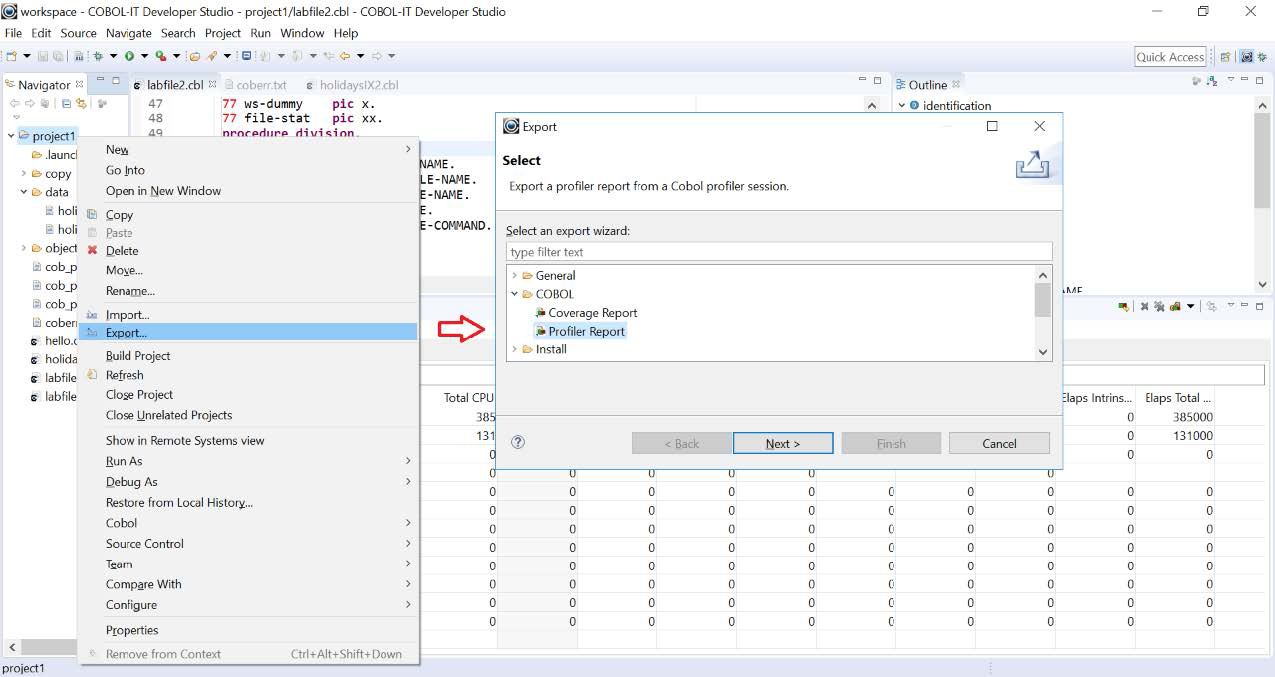This screenshot has height=677, width=1275.
Task: Click the Remove All Sessions icon in profiler view
Action: tap(1158, 307)
